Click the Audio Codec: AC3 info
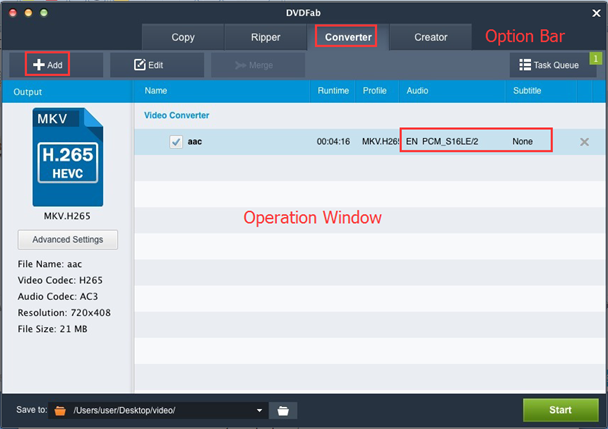The height and width of the screenshot is (429, 608). 58,297
